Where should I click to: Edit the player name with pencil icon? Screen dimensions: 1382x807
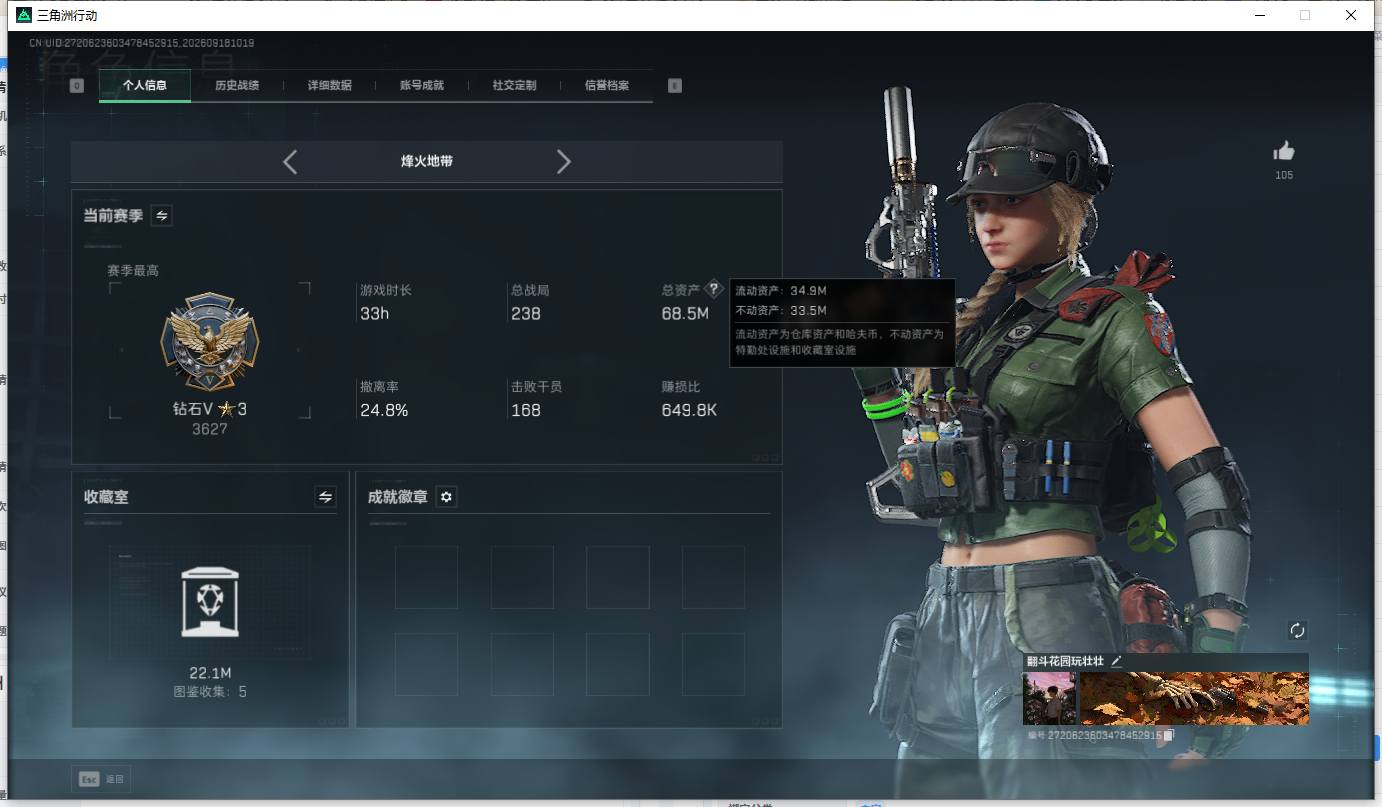click(1117, 661)
